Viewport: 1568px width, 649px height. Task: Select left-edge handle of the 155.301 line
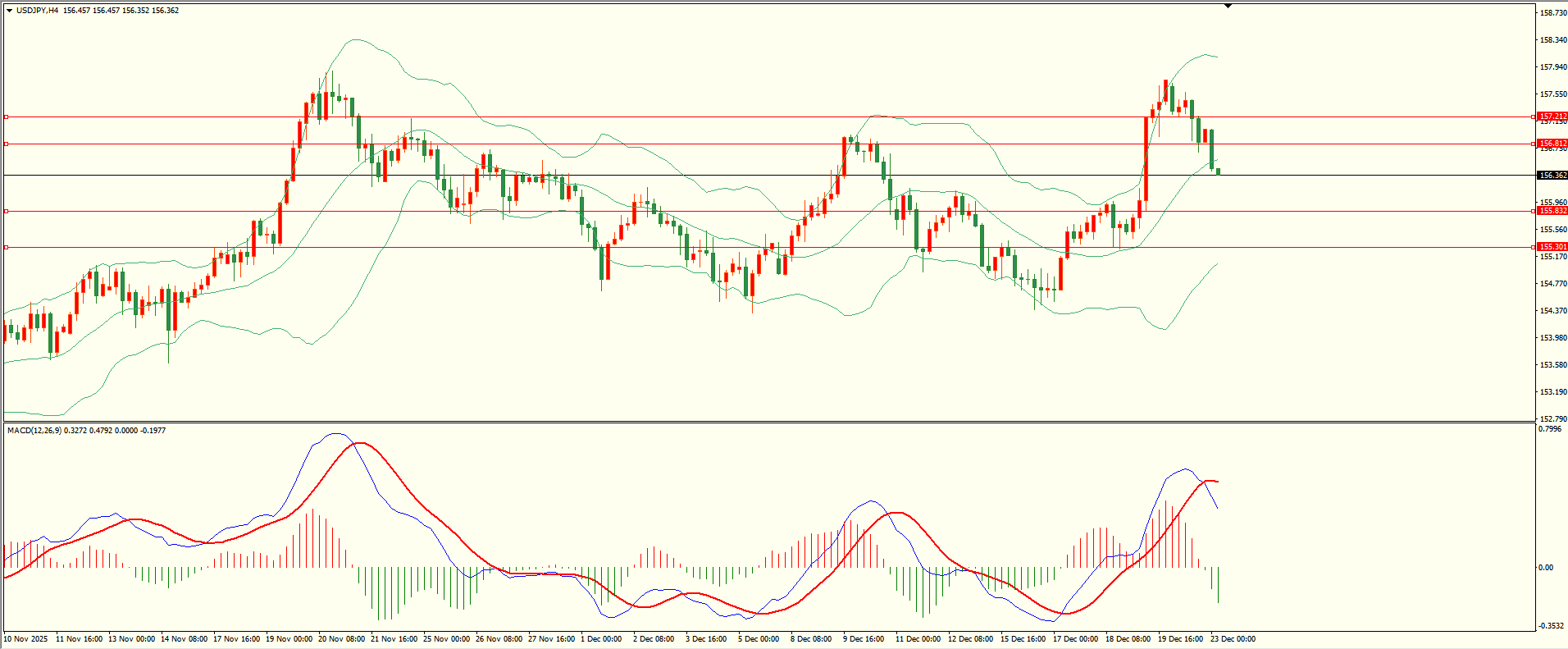pyautogui.click(x=7, y=247)
